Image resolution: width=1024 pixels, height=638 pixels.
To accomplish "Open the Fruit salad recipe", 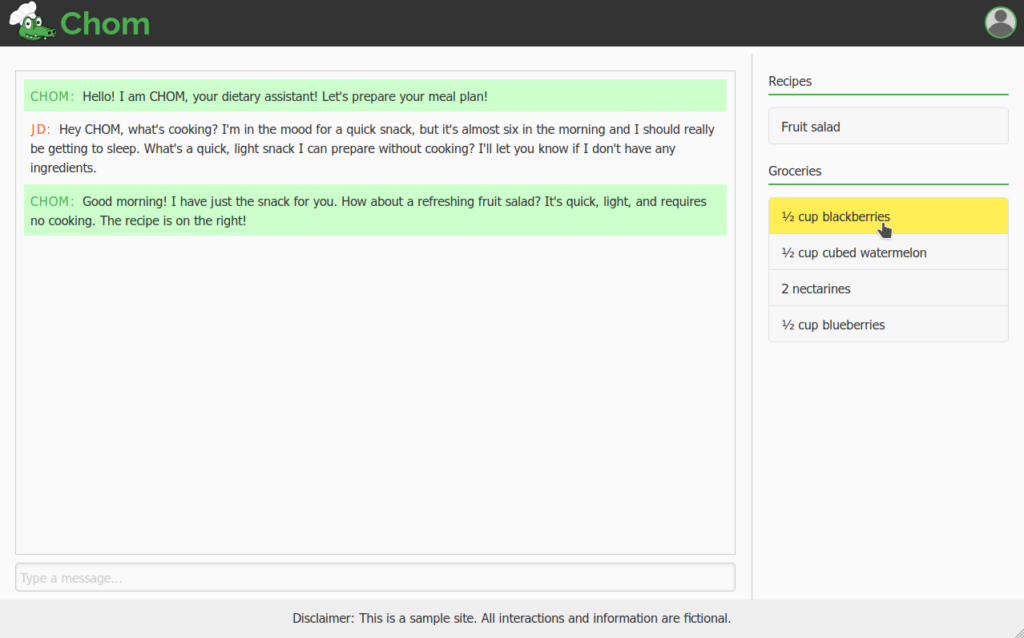I will (x=888, y=127).
